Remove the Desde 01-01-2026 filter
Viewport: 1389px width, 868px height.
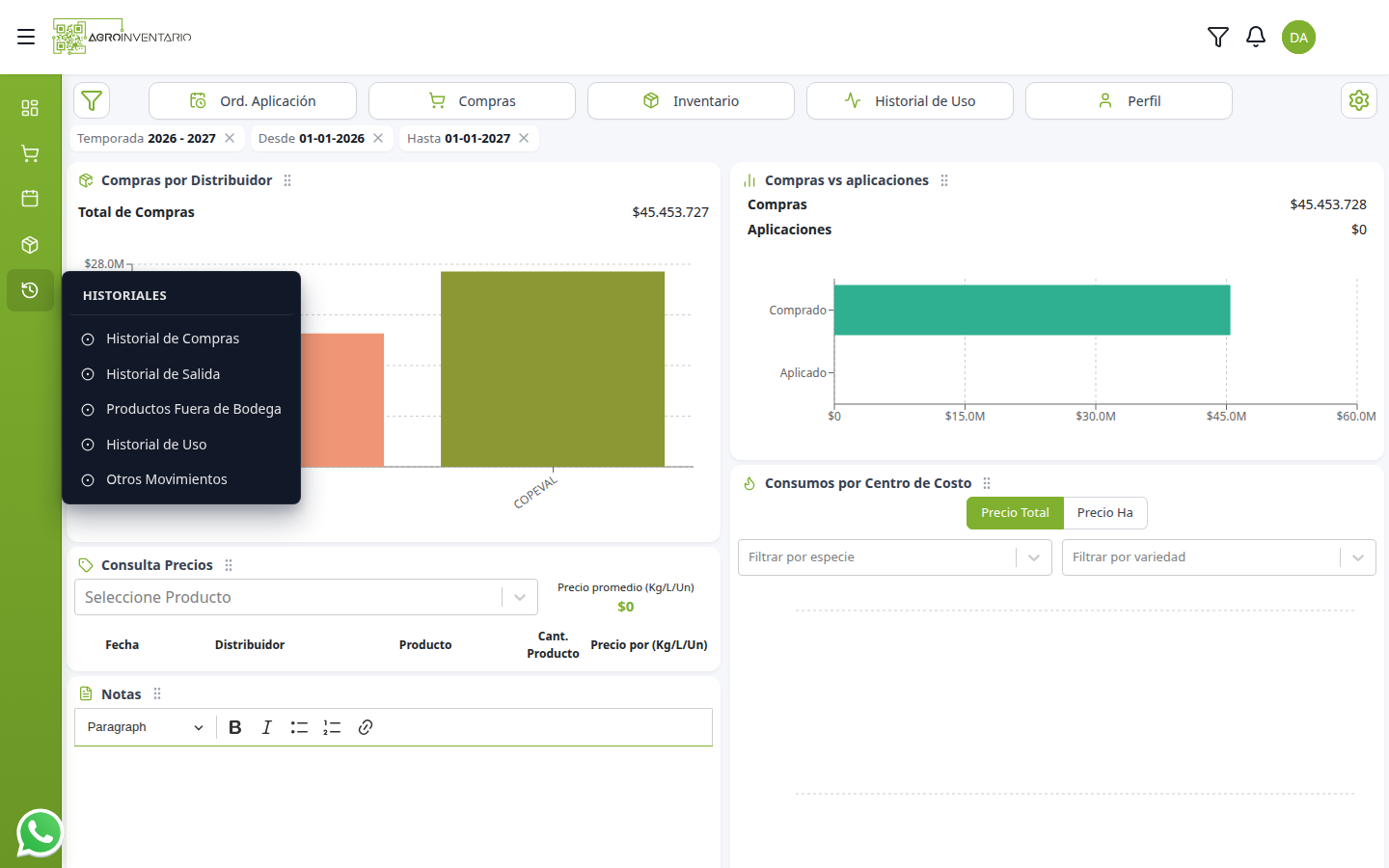[x=378, y=138]
